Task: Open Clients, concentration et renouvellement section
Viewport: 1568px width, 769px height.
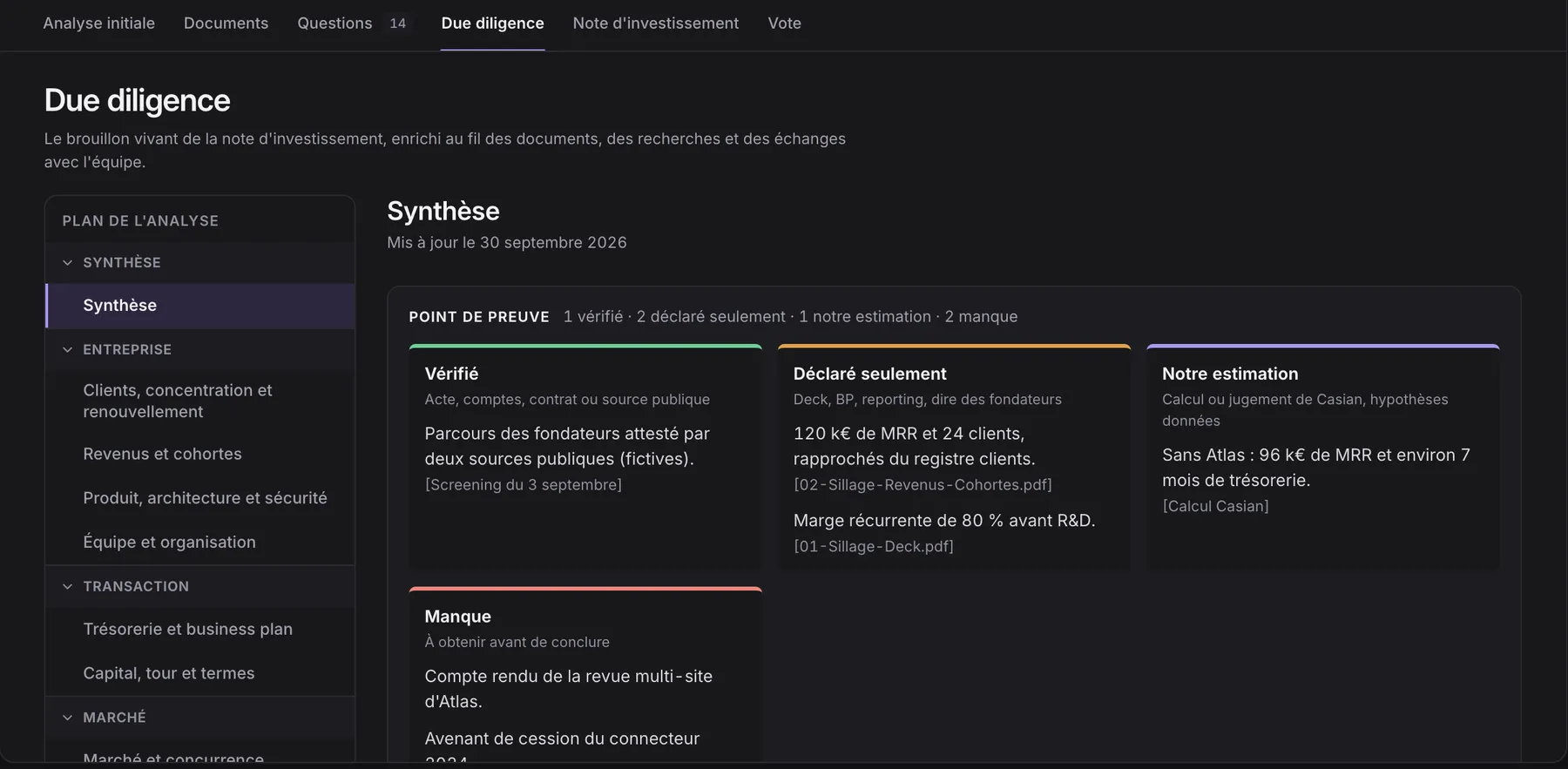Action: (200, 401)
